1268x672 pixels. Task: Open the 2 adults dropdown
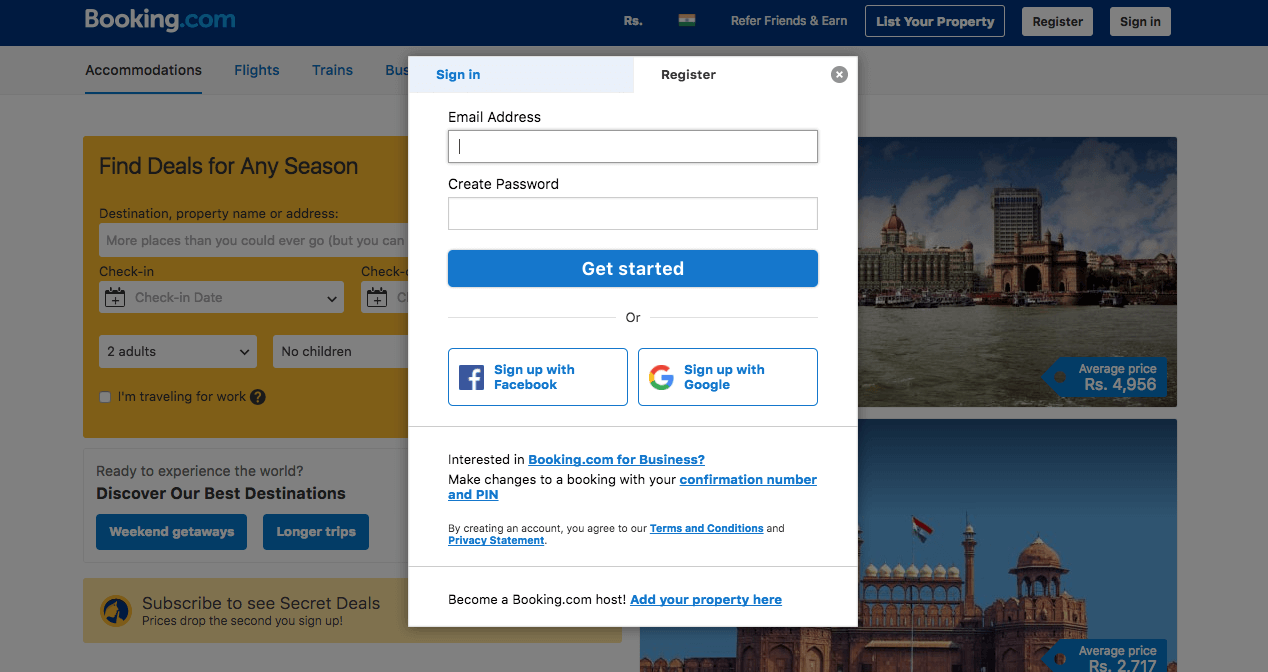click(178, 351)
